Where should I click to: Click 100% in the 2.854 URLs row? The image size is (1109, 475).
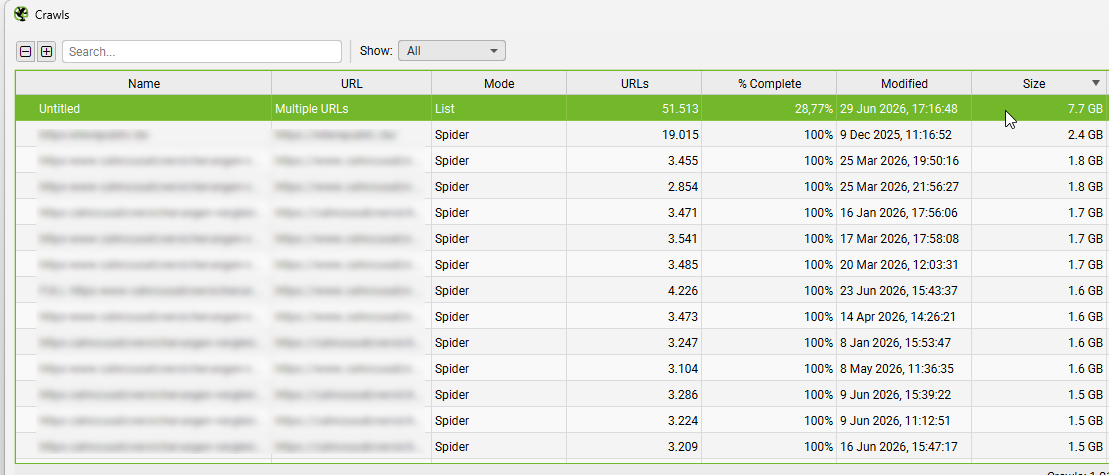pyautogui.click(x=818, y=187)
